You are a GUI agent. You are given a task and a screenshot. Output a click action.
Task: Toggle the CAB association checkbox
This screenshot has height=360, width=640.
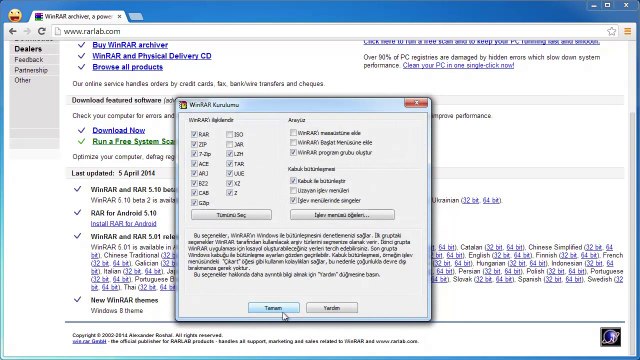click(194, 193)
